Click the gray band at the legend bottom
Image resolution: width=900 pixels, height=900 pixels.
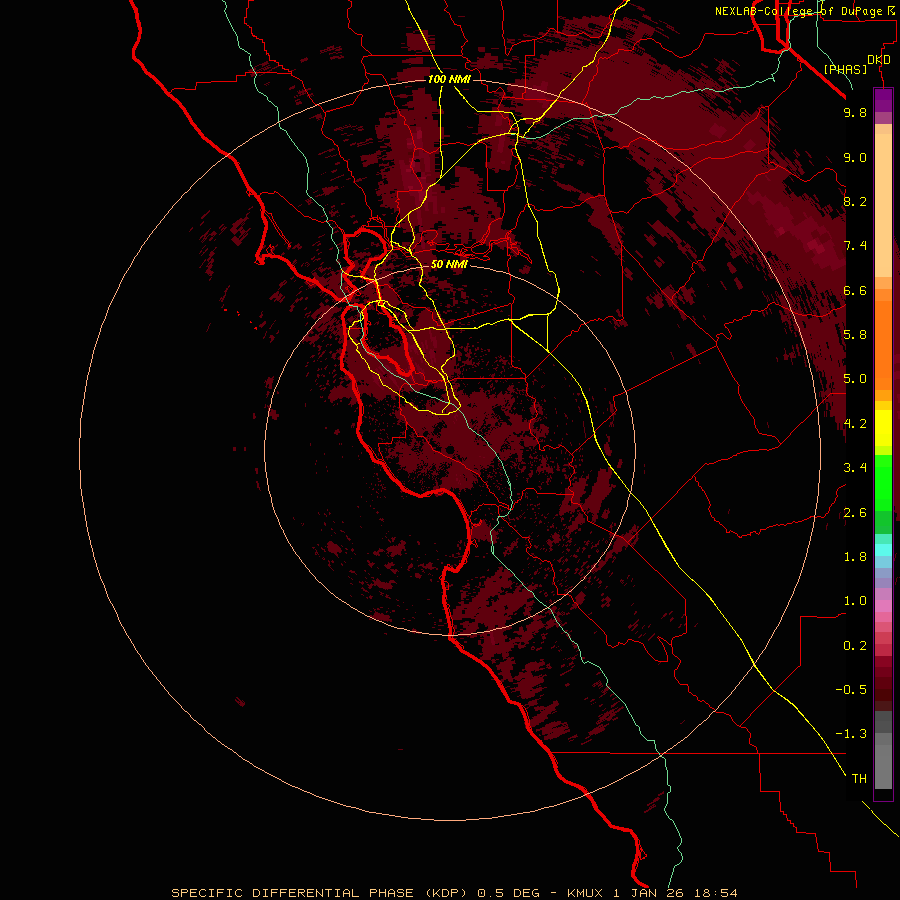[883, 766]
